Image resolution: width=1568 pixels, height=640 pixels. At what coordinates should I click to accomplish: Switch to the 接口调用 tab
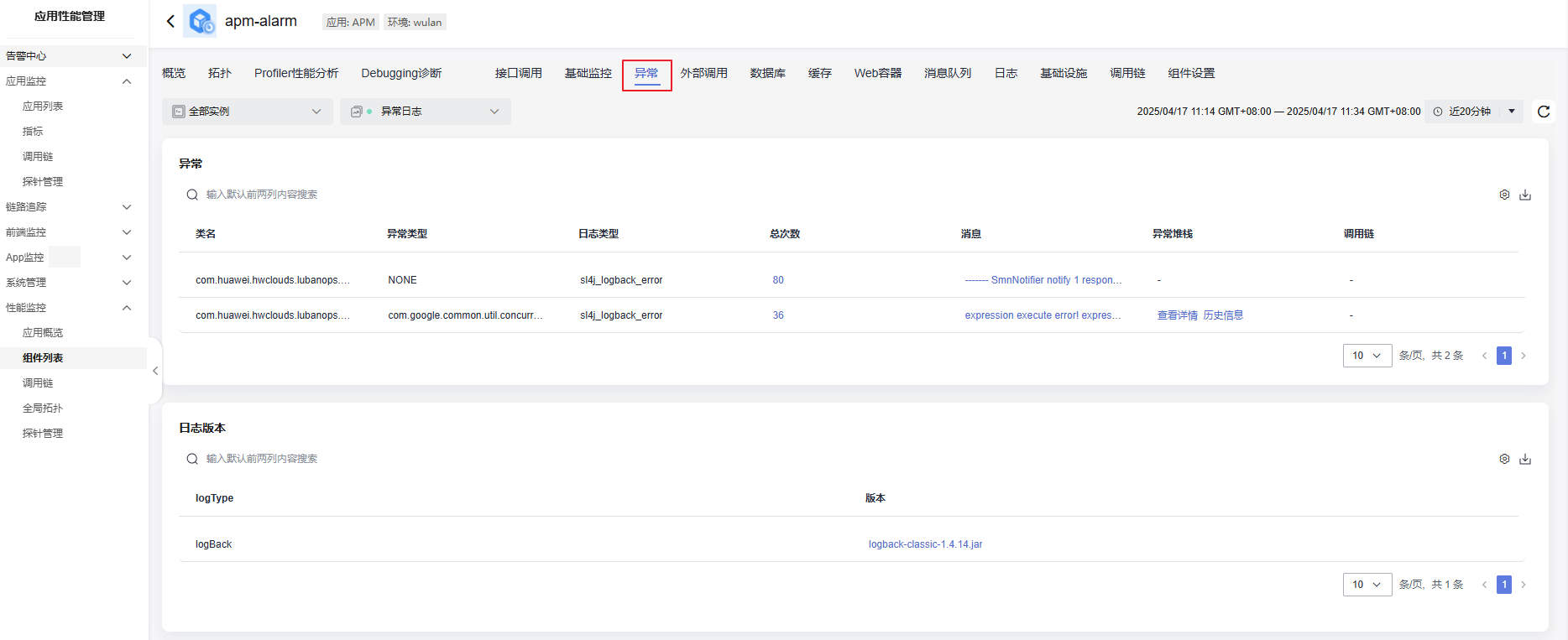click(518, 74)
